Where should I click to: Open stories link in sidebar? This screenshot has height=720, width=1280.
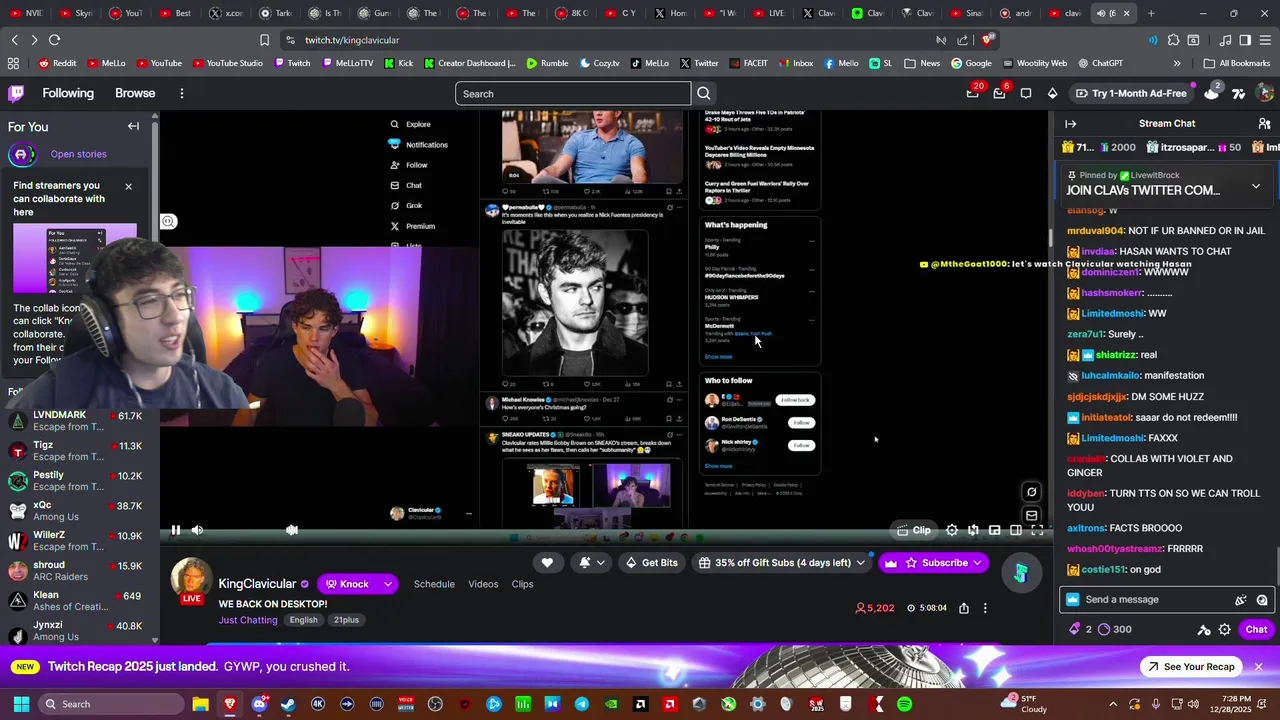(78, 154)
